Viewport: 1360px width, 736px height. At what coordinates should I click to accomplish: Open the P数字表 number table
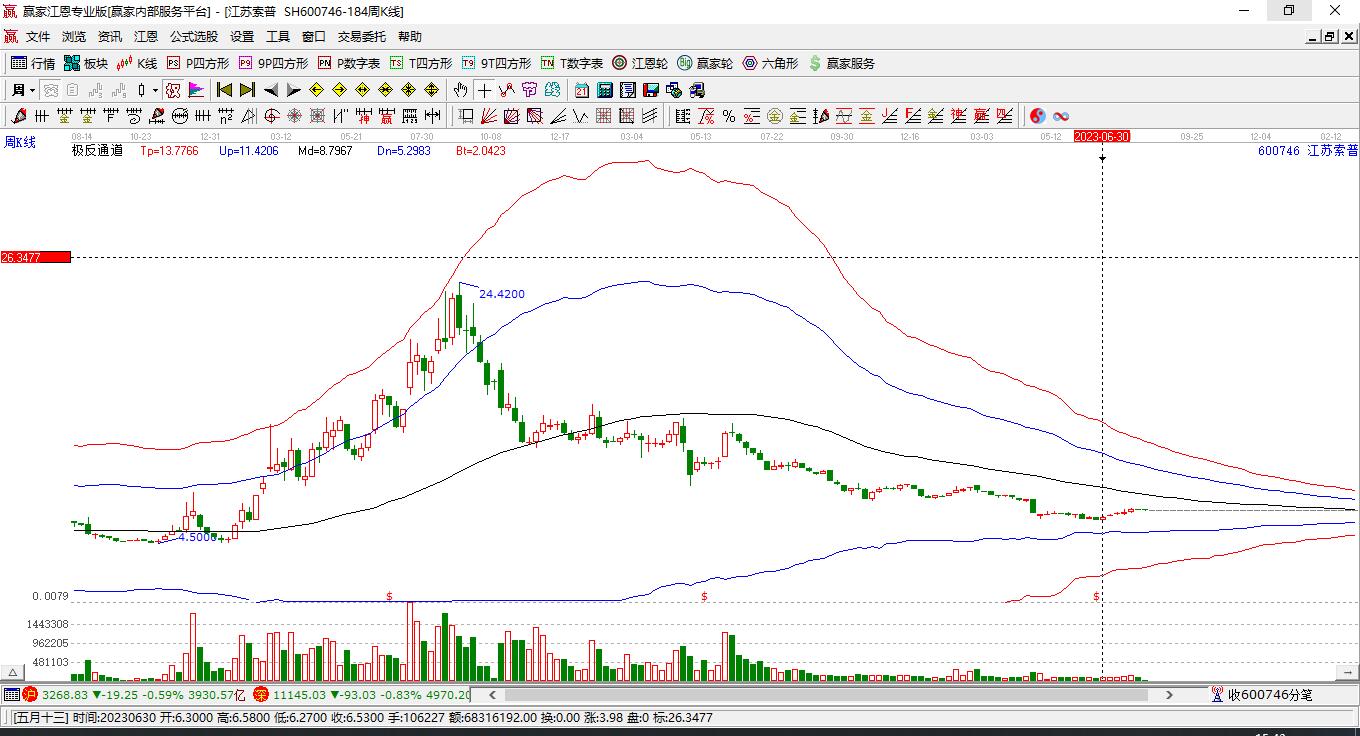coord(349,63)
